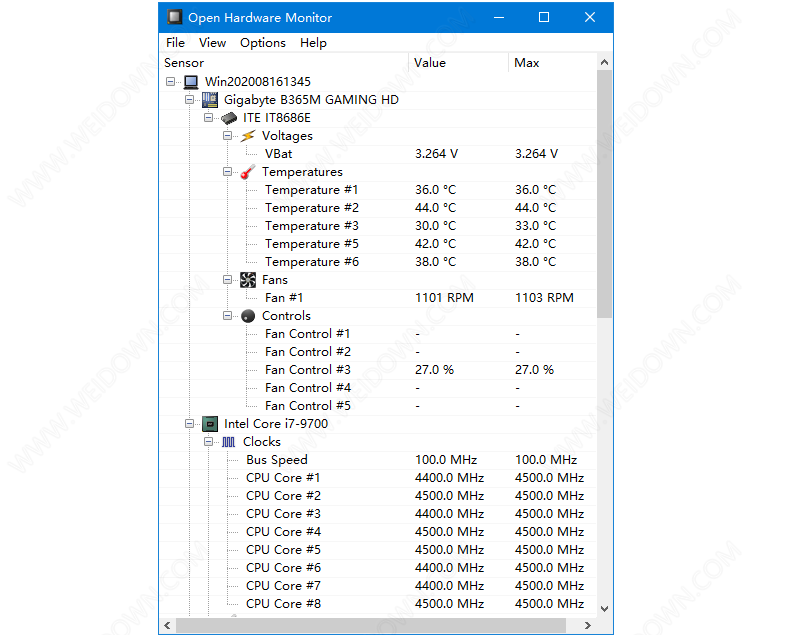This screenshot has height=635, width=790.
Task: Click the horizontal scrollbar thumb
Action: click(371, 626)
